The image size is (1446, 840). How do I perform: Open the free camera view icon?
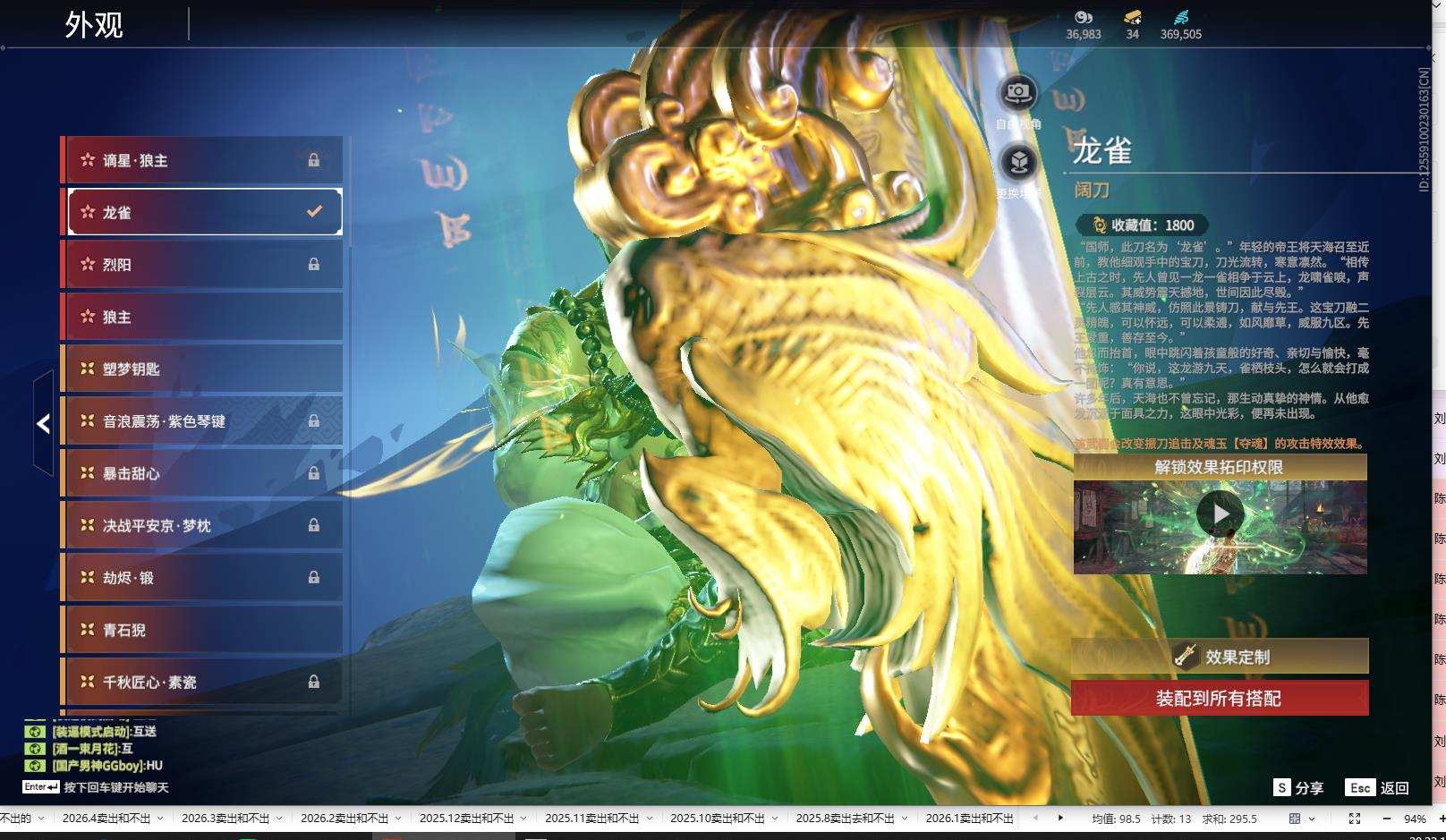1018,93
